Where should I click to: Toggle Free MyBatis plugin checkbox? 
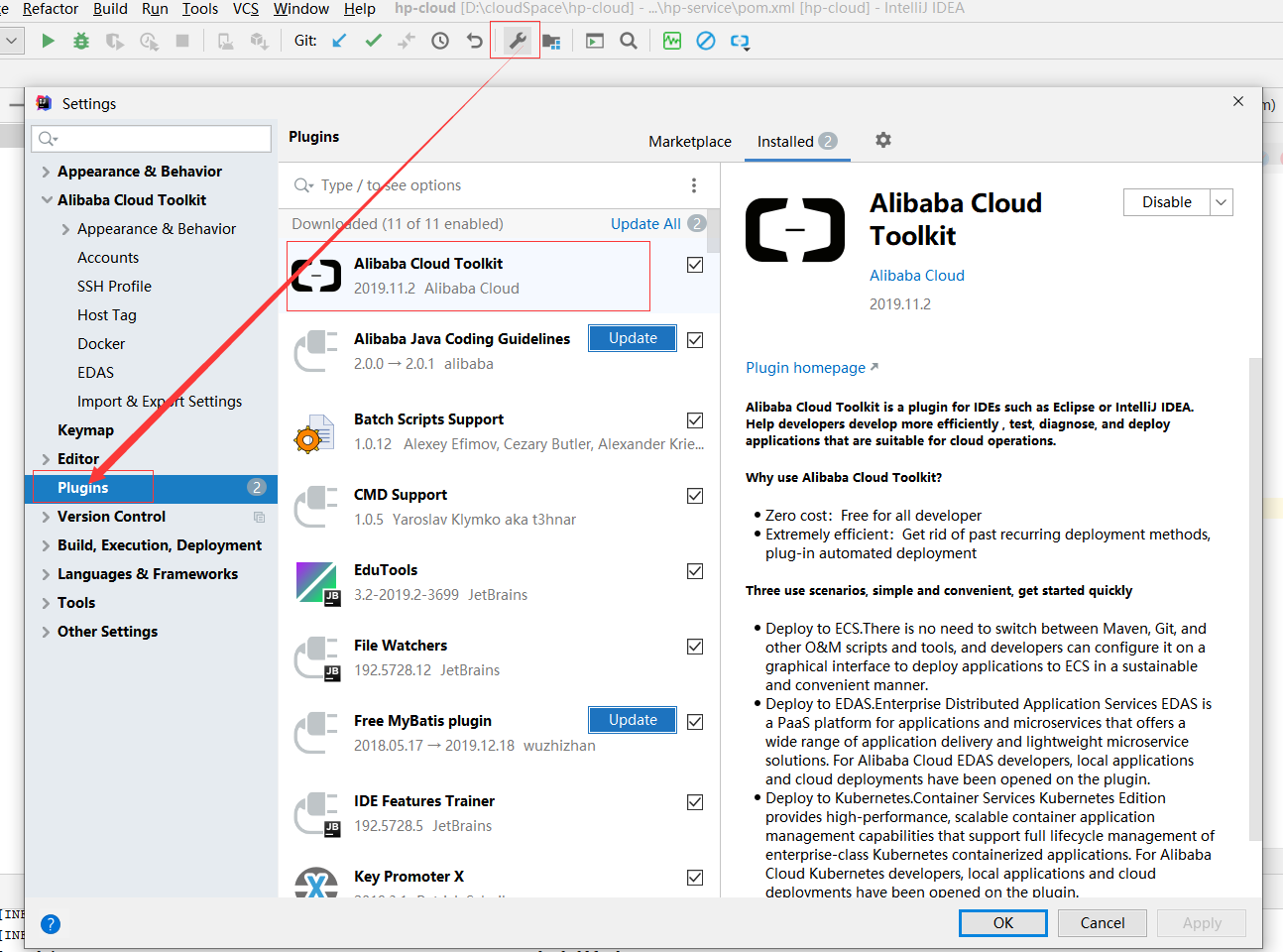point(695,722)
